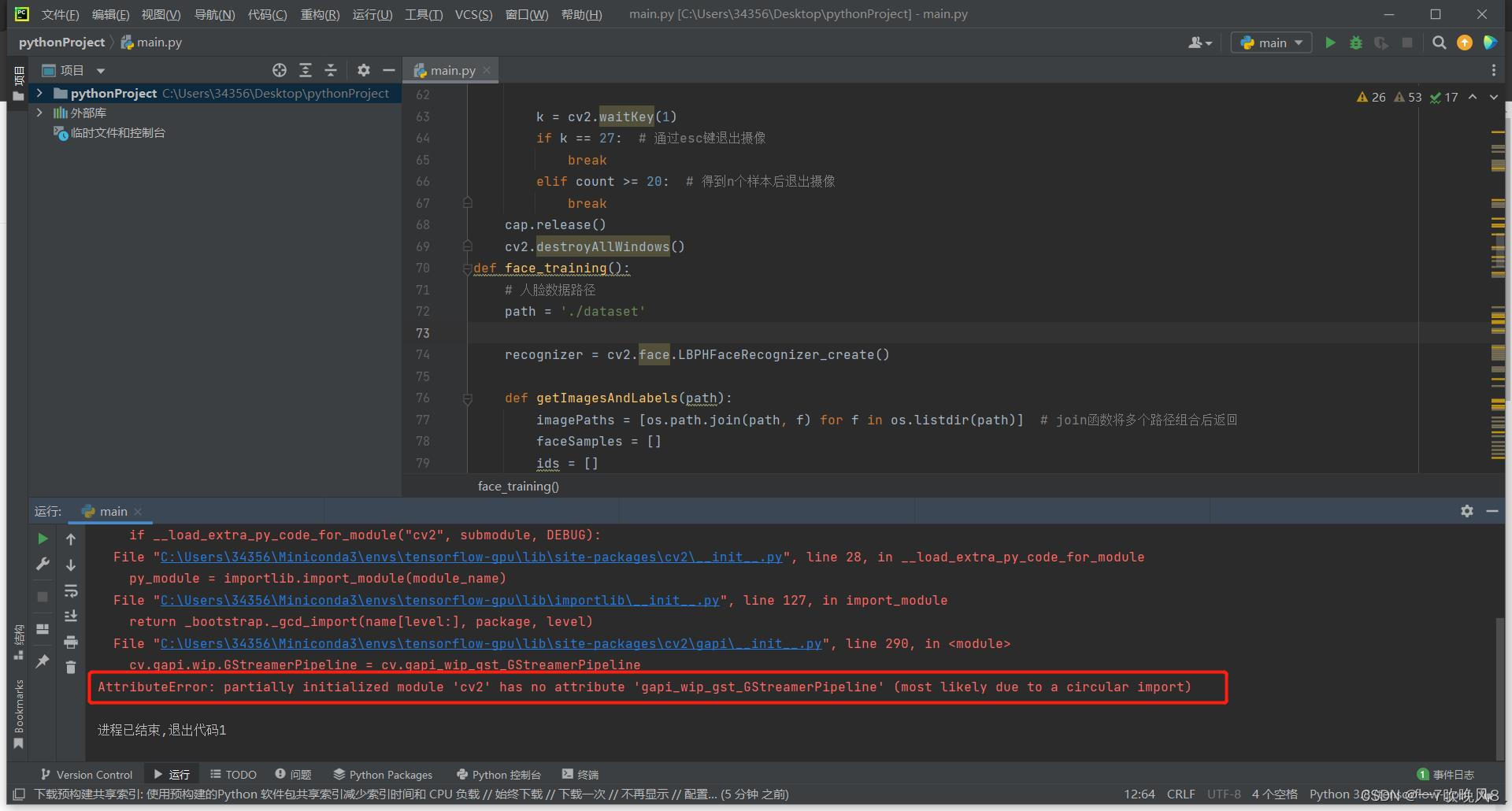Image resolution: width=1512 pixels, height=811 pixels.
Task: Expand the 外部库 tree node
Action: [x=39, y=113]
